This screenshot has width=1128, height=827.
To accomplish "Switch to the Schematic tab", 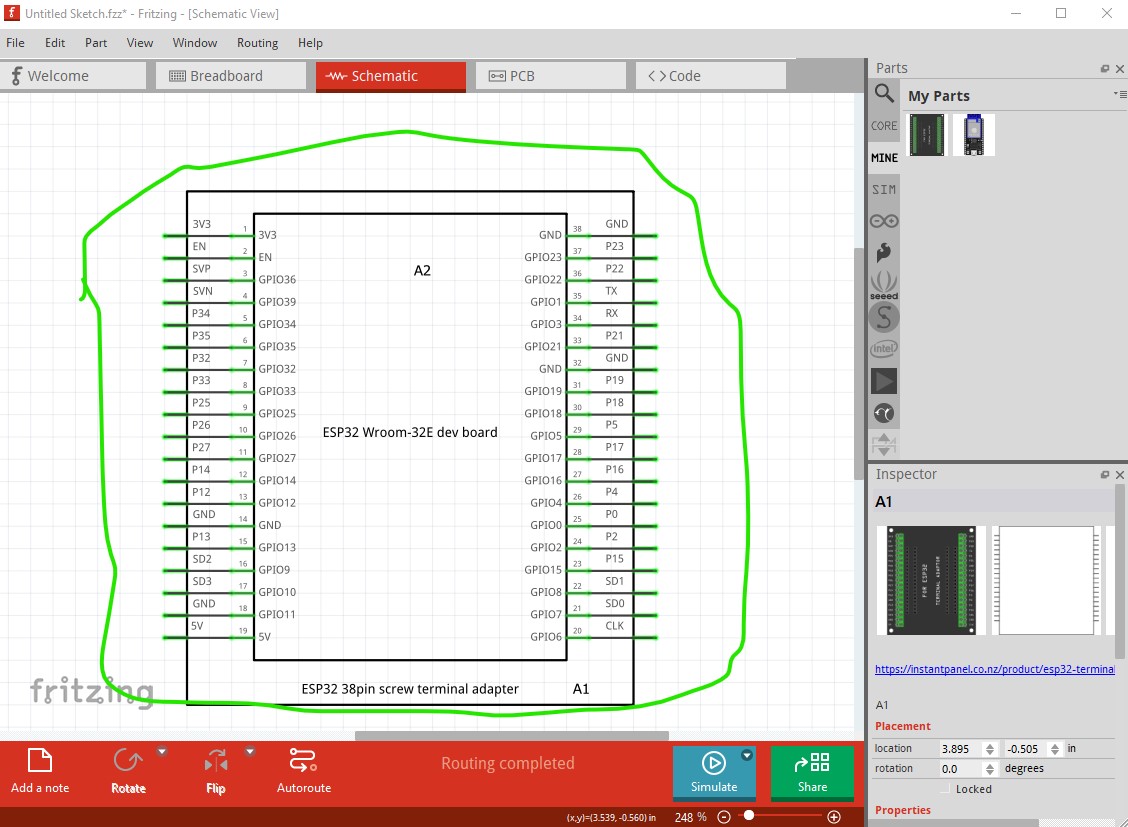I will [391, 76].
